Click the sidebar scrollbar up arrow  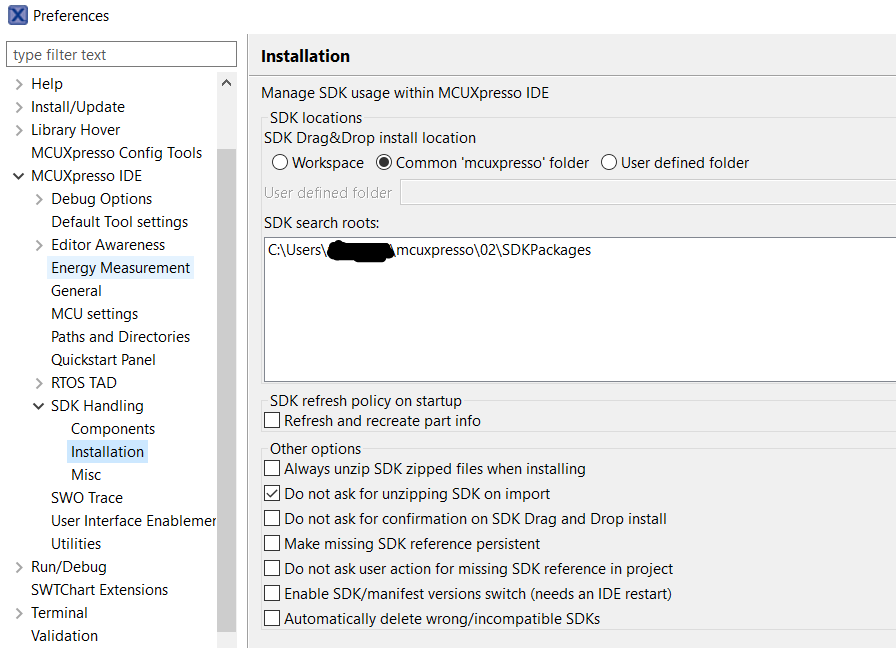(226, 82)
